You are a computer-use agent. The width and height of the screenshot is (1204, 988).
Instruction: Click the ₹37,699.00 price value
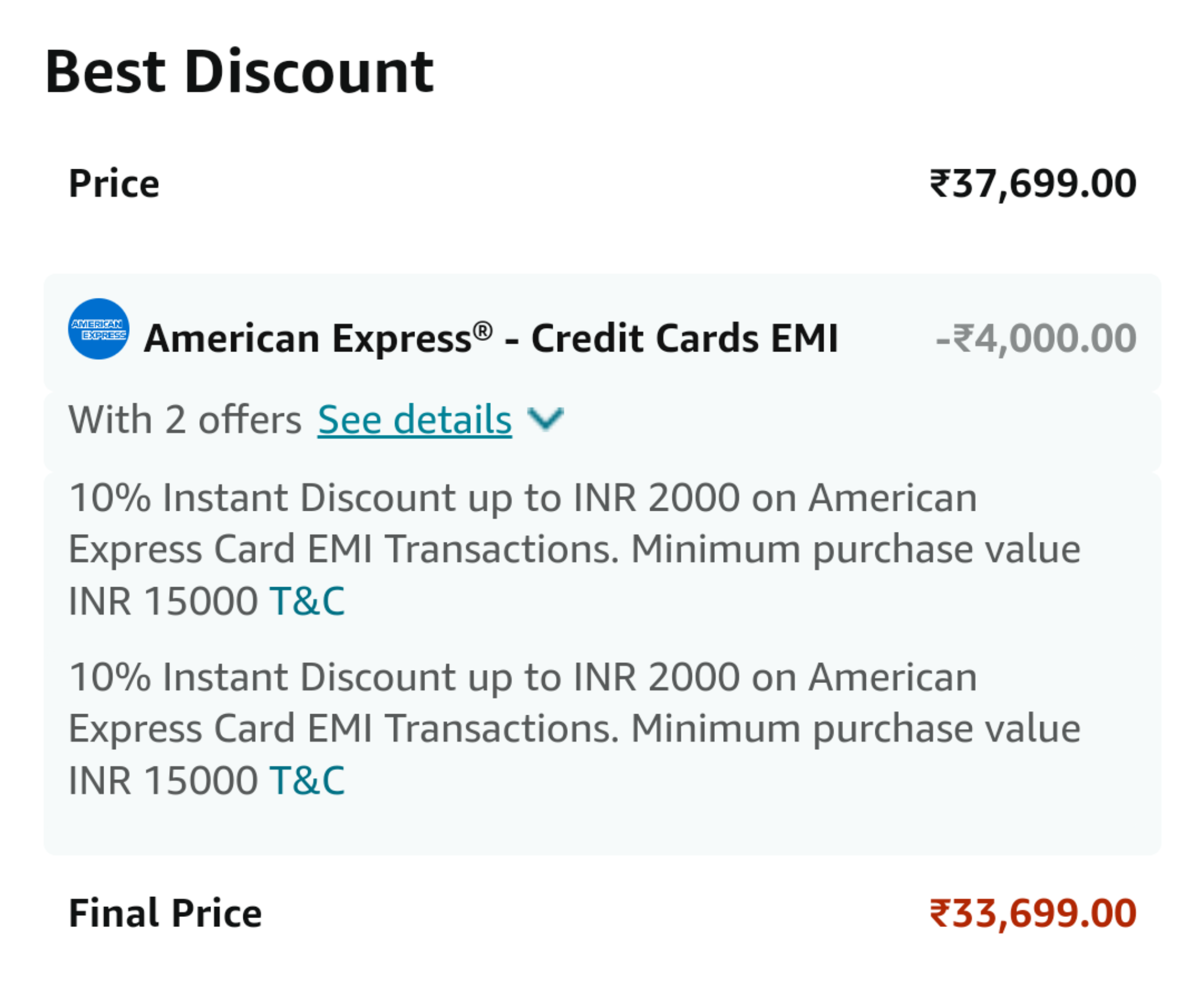[1032, 183]
